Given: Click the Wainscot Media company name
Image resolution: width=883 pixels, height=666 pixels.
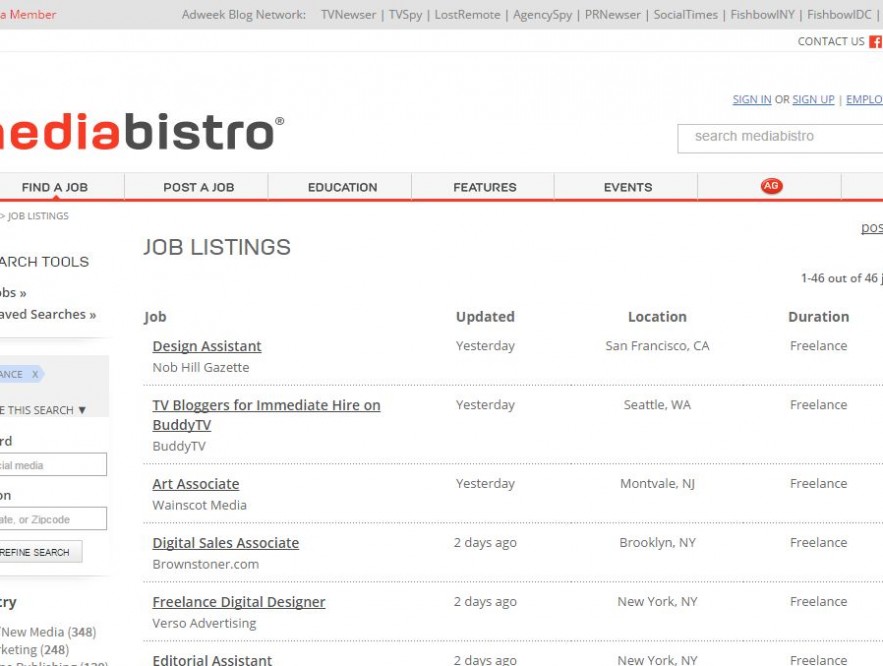Looking at the screenshot, I should pyautogui.click(x=199, y=506).
